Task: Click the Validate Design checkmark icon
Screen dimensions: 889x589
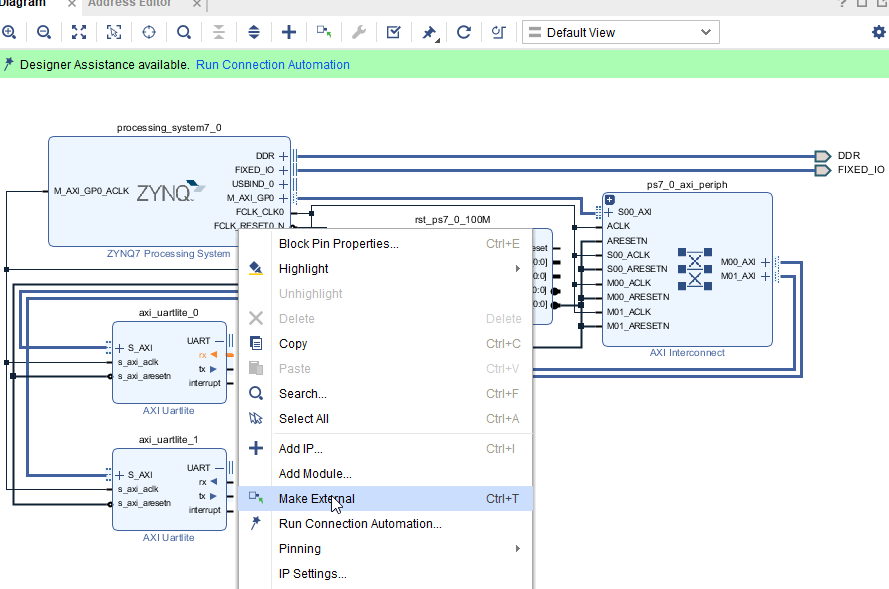Action: pos(394,32)
